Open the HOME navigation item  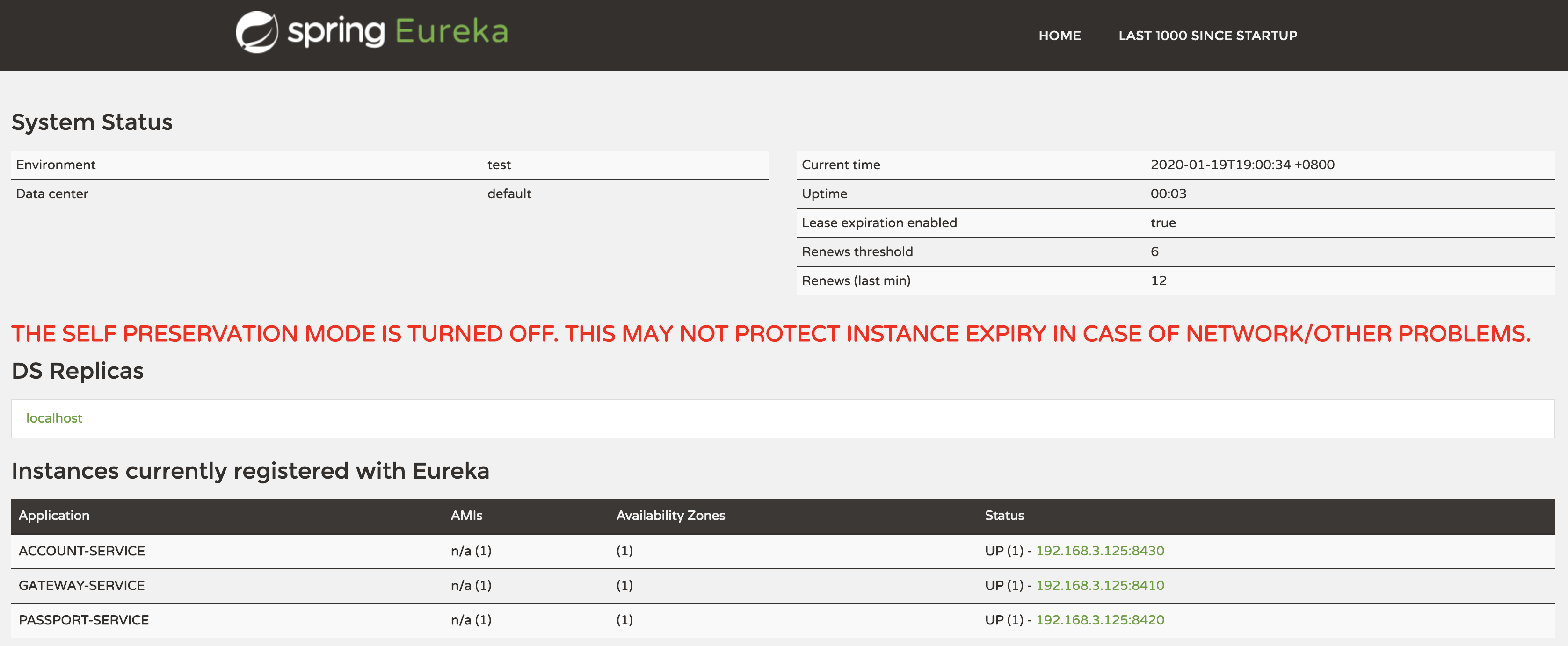pyautogui.click(x=1059, y=35)
